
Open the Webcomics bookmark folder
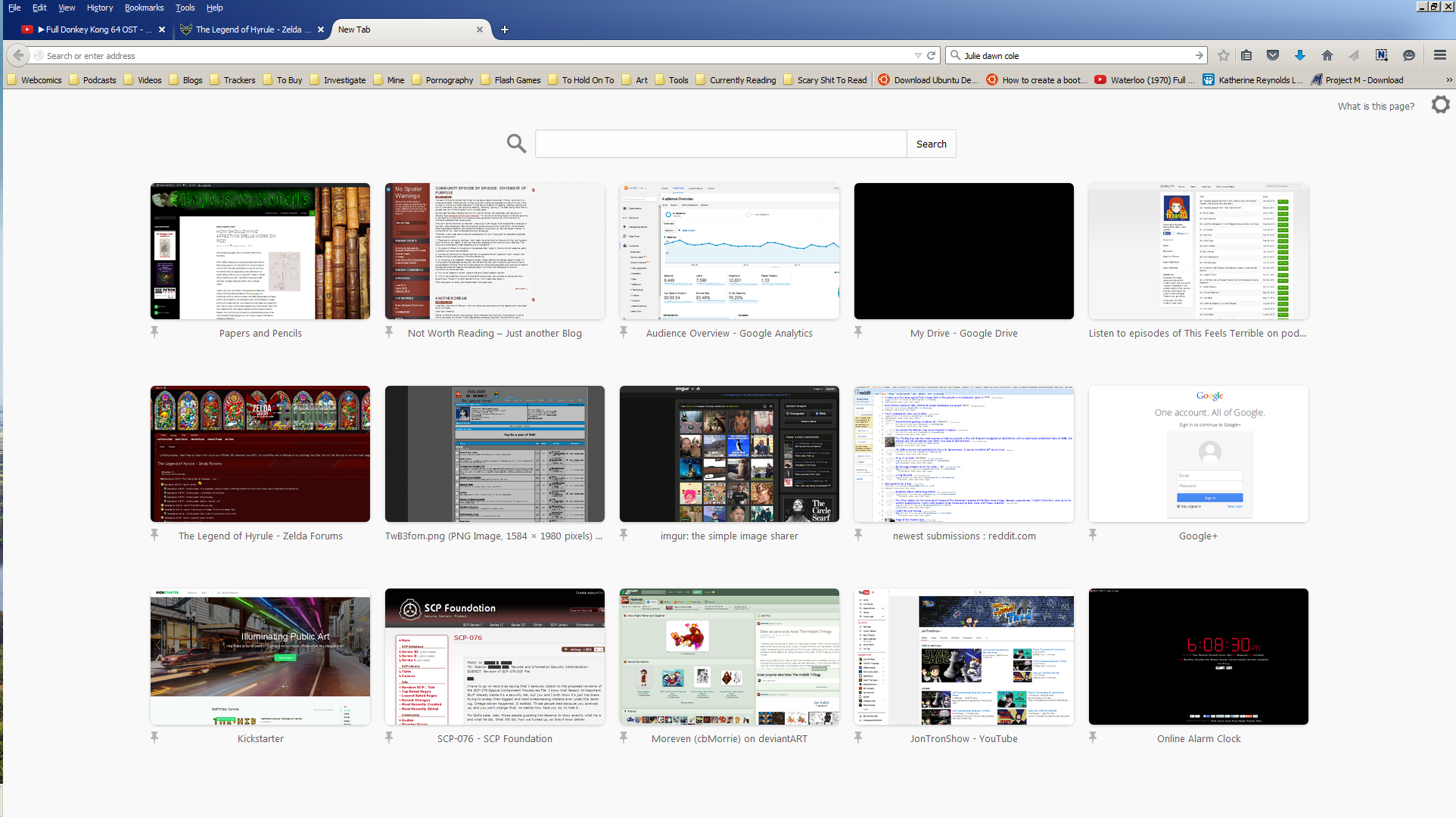tap(34, 79)
